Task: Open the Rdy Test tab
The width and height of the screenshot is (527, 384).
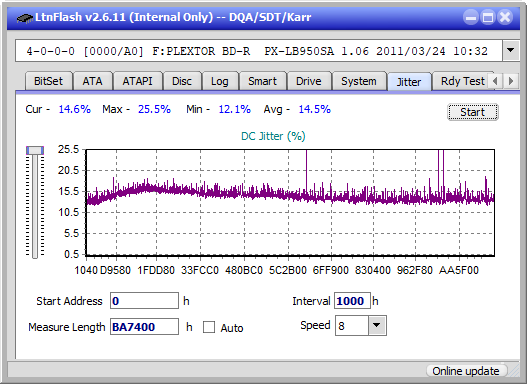Action: tap(462, 81)
